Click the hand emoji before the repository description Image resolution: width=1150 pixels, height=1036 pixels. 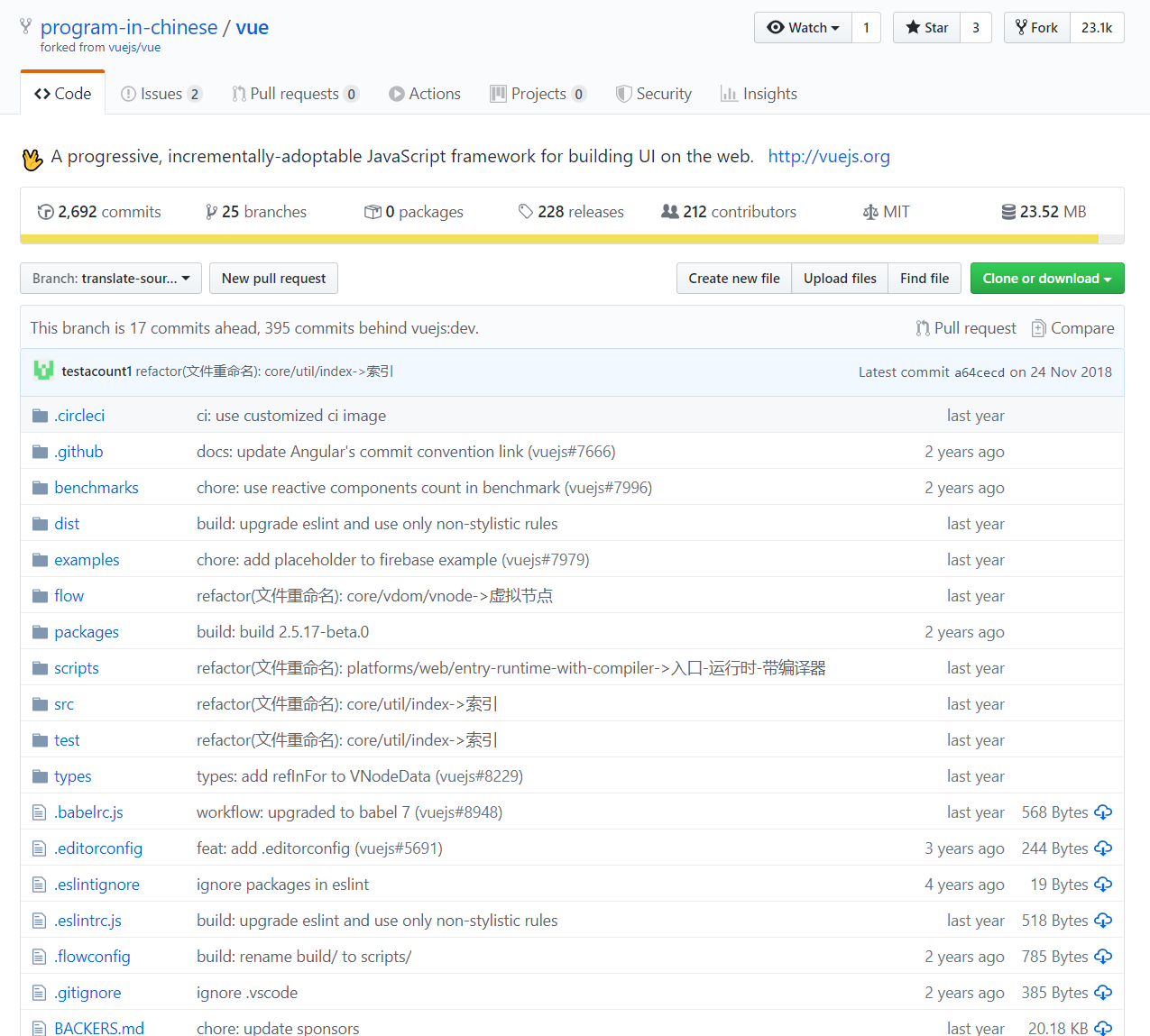(32, 159)
